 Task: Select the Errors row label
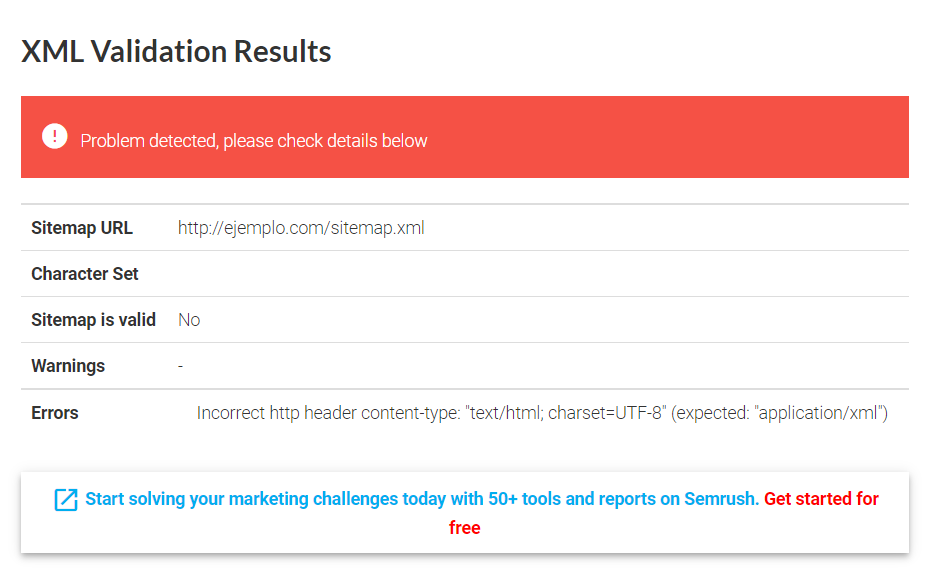pyautogui.click(x=53, y=412)
